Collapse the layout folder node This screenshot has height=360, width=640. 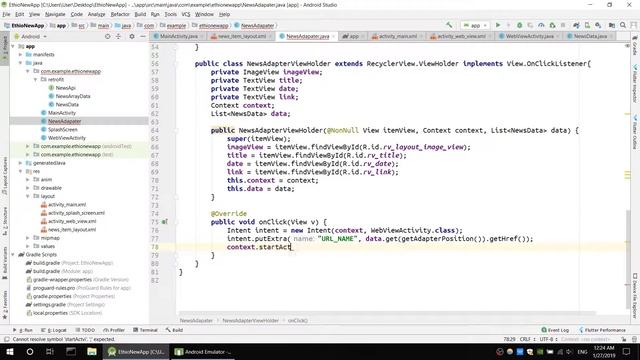(x=28, y=196)
